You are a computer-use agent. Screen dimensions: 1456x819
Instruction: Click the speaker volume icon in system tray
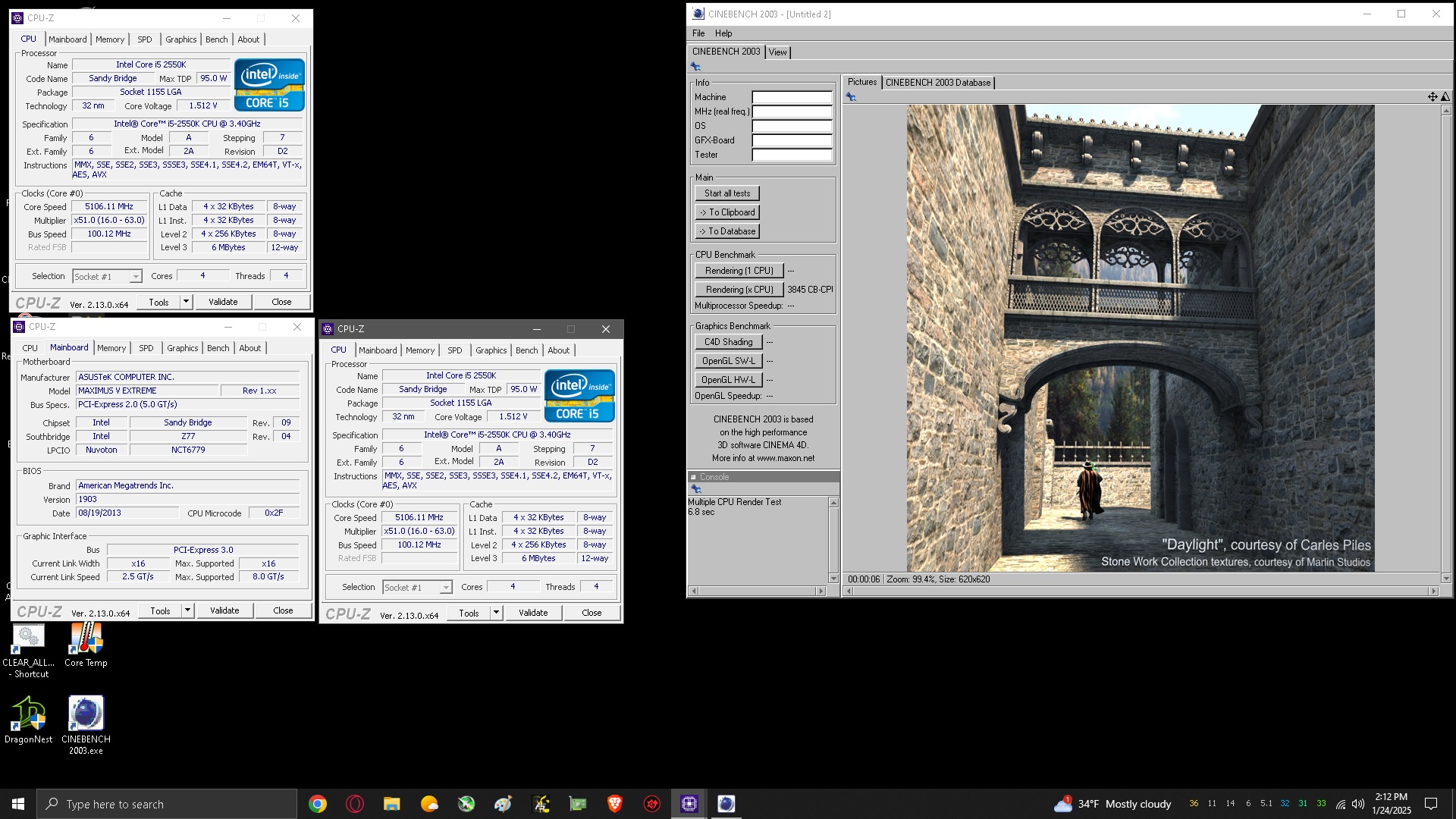tap(1358, 805)
